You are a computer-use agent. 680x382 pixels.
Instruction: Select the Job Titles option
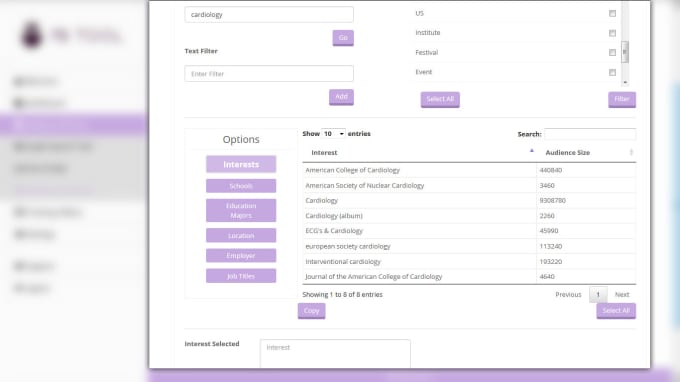(x=241, y=276)
